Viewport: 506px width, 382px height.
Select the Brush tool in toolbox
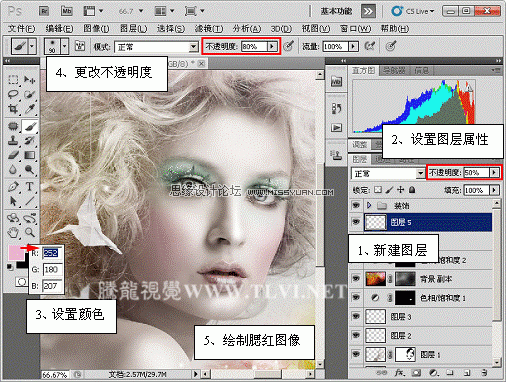coord(30,126)
